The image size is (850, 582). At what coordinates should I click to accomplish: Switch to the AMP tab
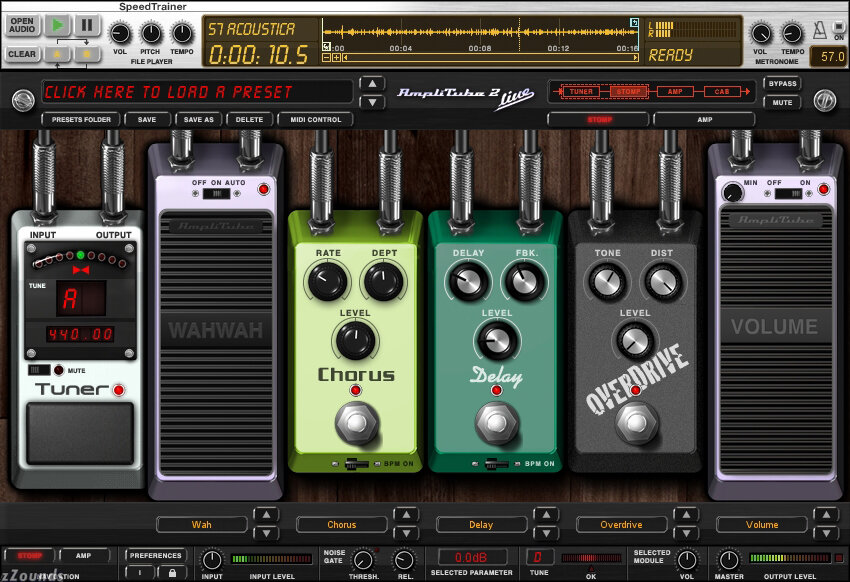pos(704,120)
